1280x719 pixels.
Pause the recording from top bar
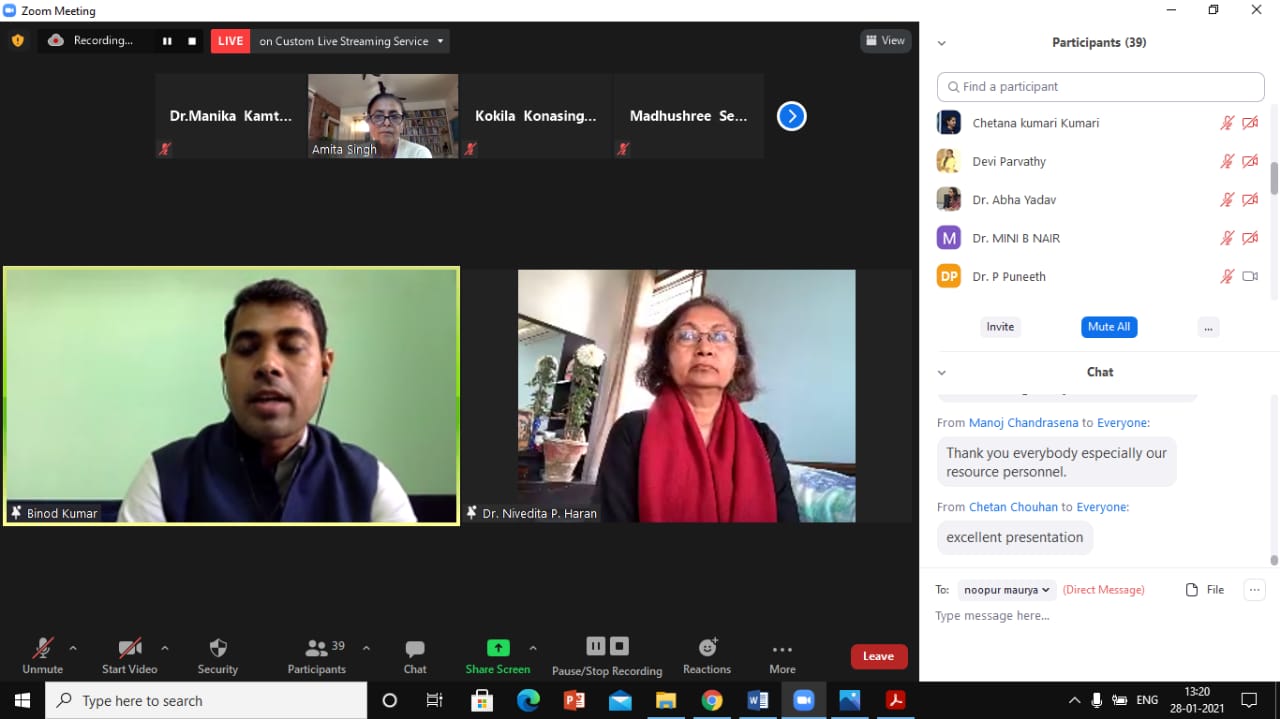tap(167, 41)
